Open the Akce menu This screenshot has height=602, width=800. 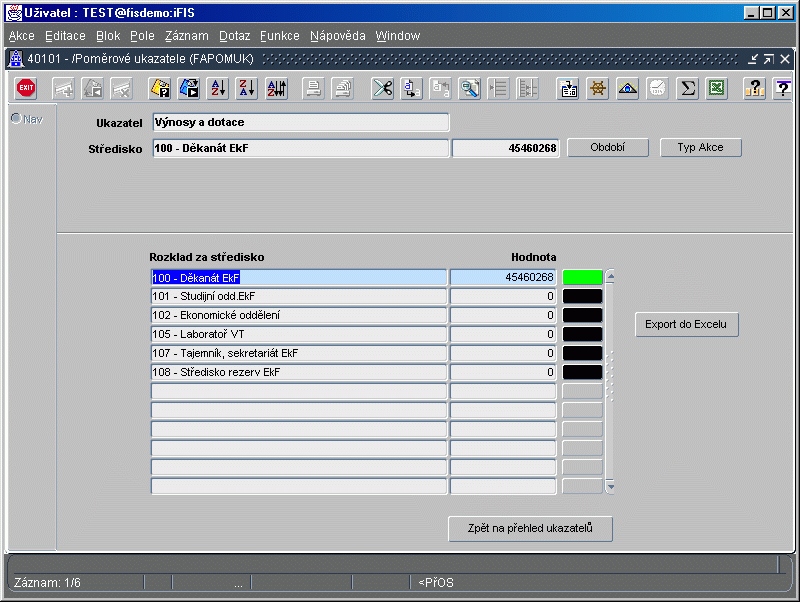pos(21,36)
